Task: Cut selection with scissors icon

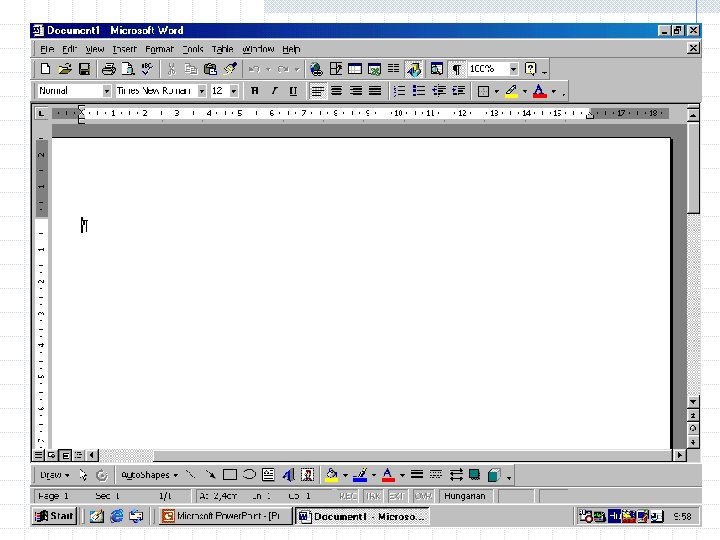Action: 171,69
